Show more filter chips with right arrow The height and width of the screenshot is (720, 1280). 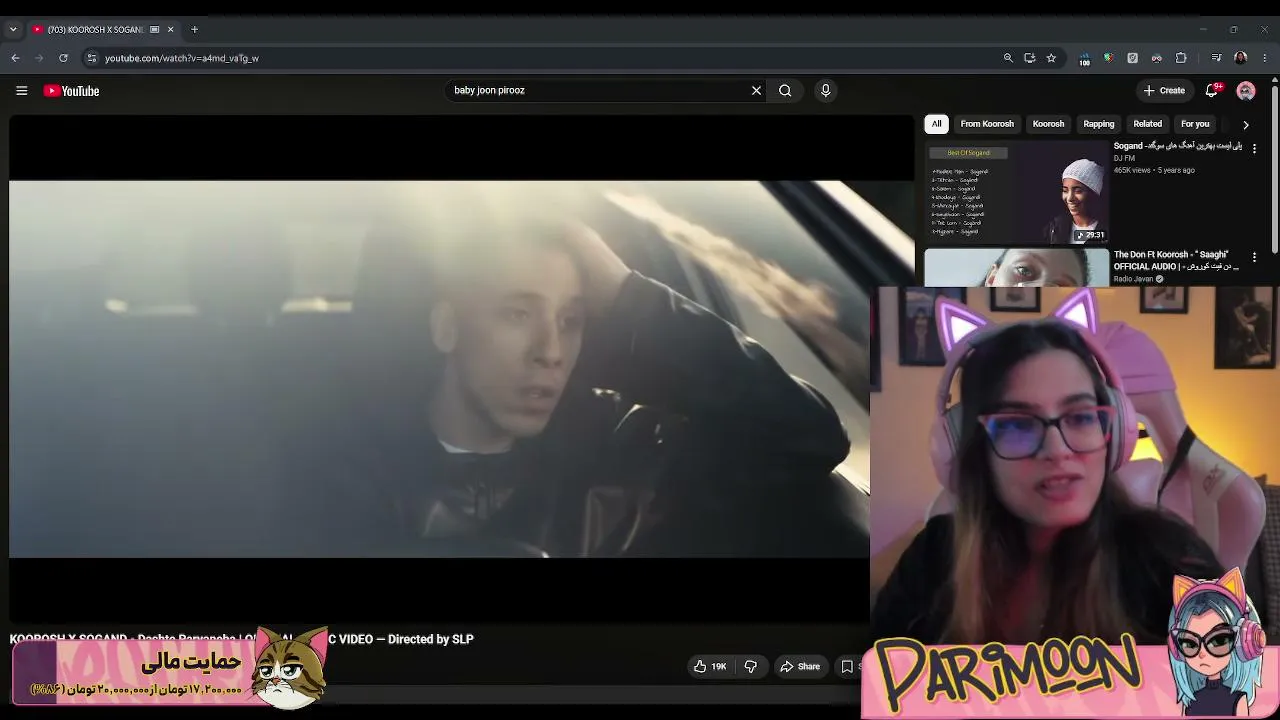tap(1245, 125)
